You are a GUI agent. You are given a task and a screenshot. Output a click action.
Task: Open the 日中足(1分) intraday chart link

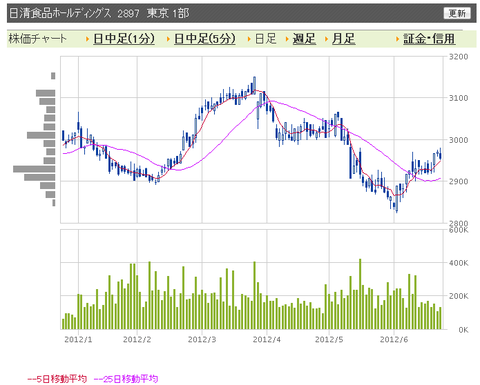[x=124, y=39]
